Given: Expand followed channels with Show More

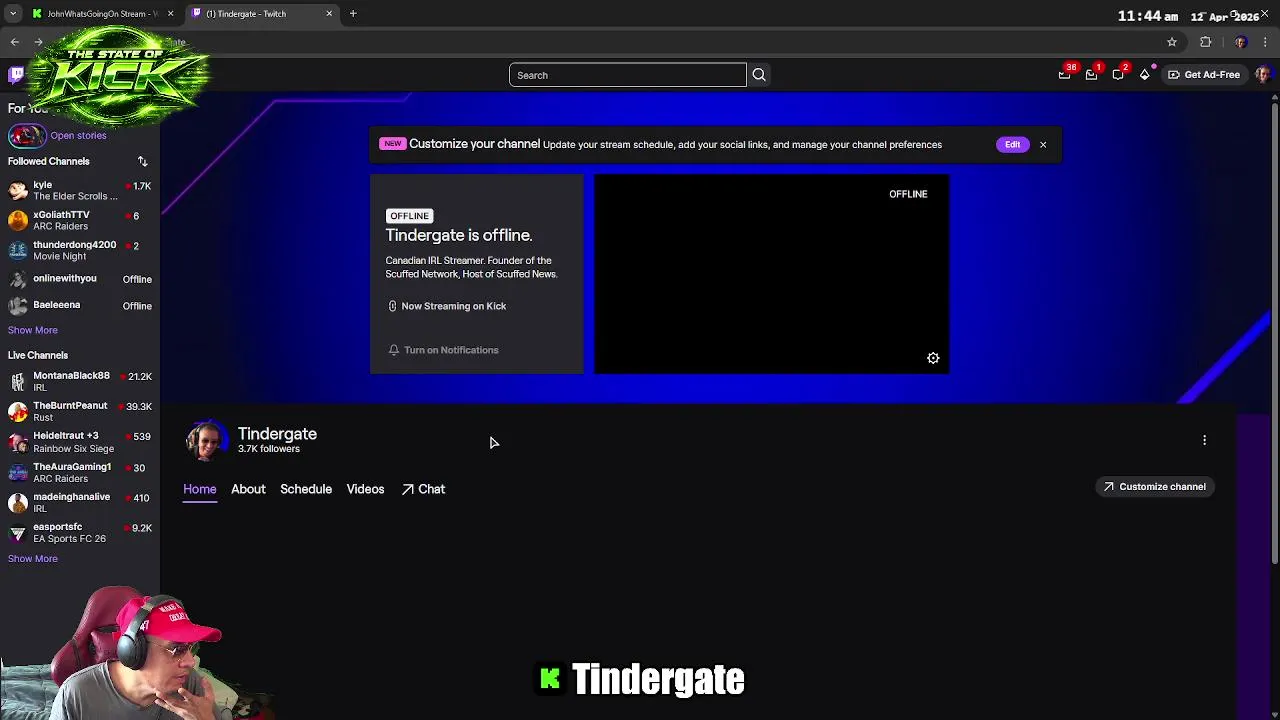Looking at the screenshot, I should coord(33,330).
